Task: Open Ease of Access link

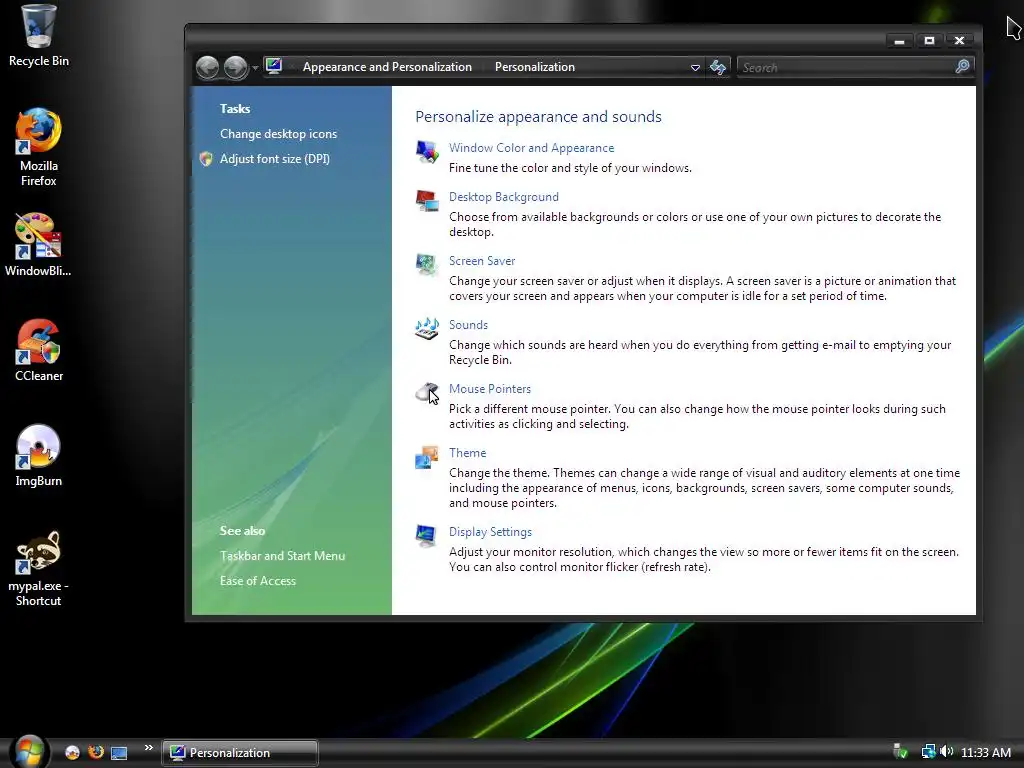Action: [x=258, y=581]
